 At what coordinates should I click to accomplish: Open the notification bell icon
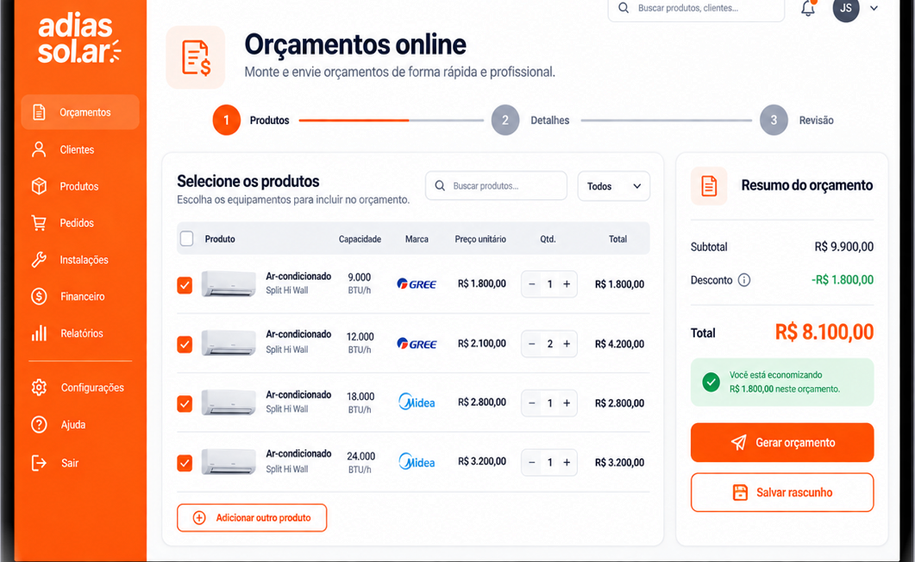808,8
